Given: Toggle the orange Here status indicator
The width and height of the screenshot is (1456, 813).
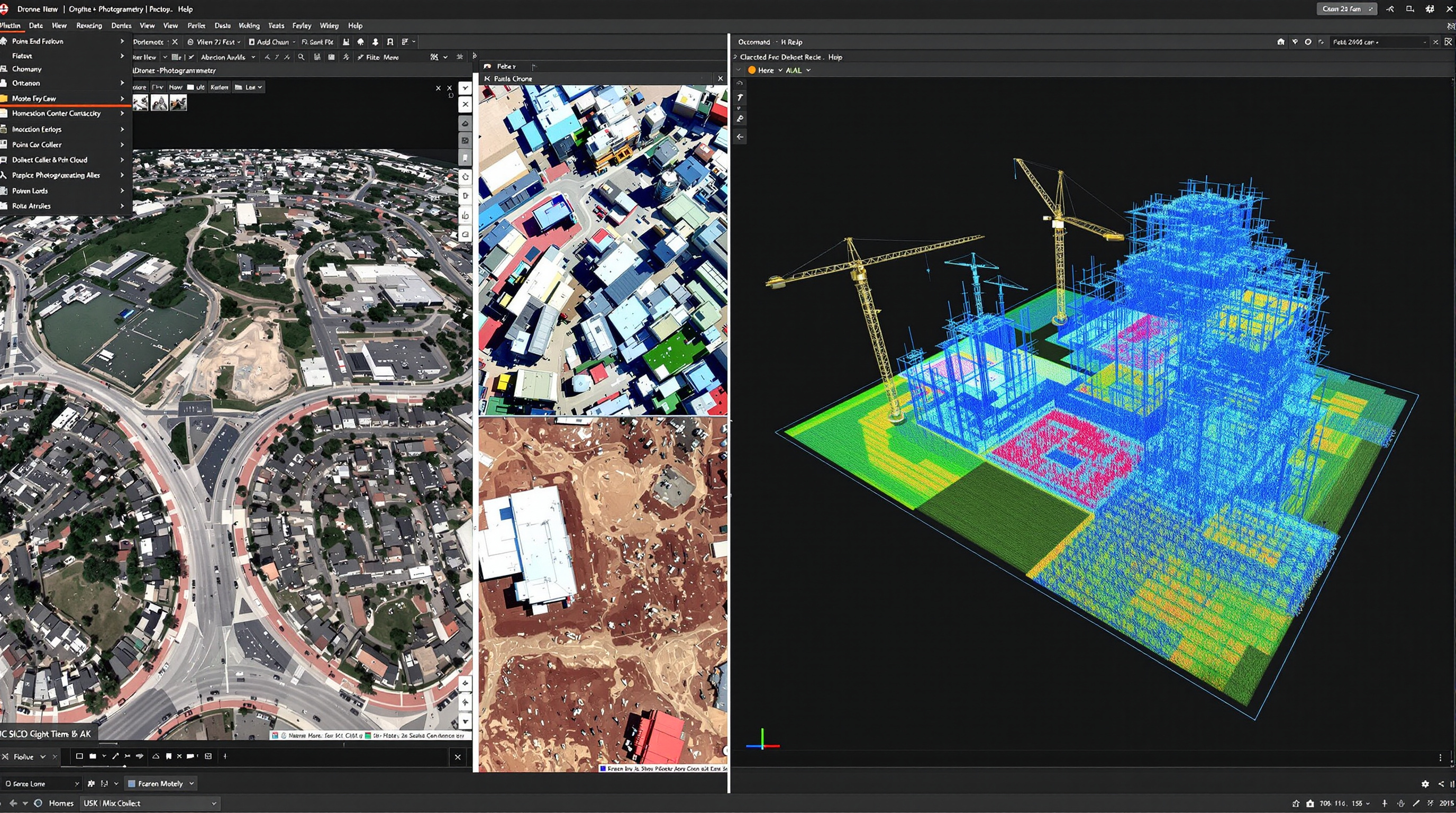Looking at the screenshot, I should tap(752, 69).
